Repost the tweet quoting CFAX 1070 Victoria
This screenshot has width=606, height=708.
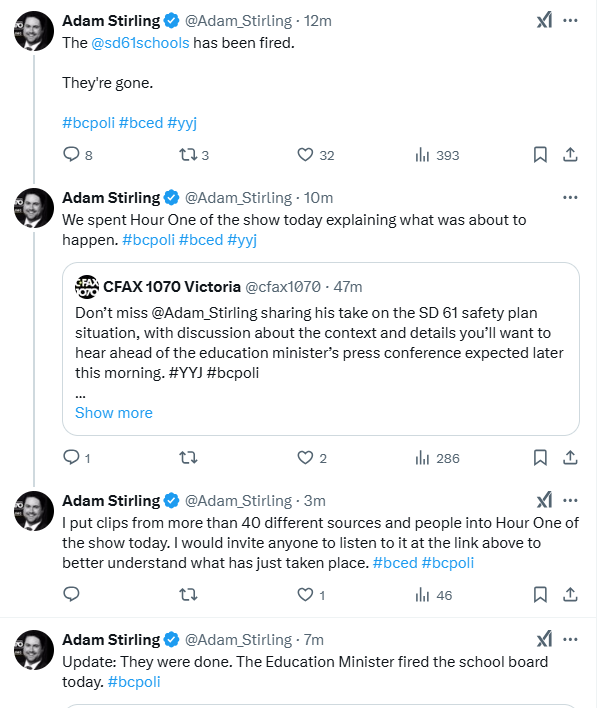(188, 458)
